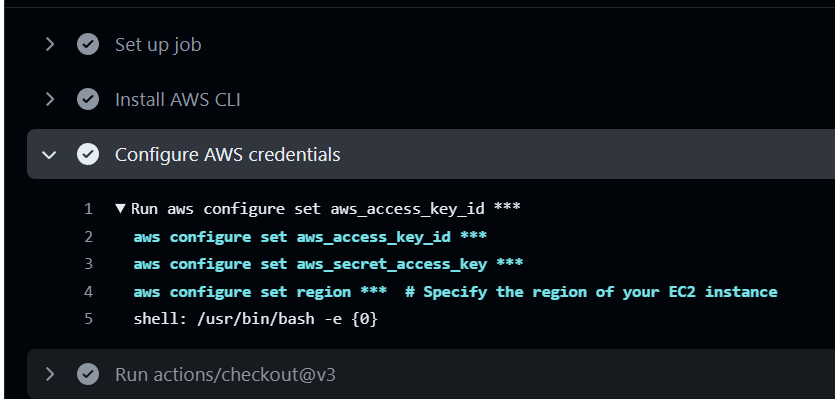Click log line number 5
This screenshot has width=835, height=399.
point(88,319)
